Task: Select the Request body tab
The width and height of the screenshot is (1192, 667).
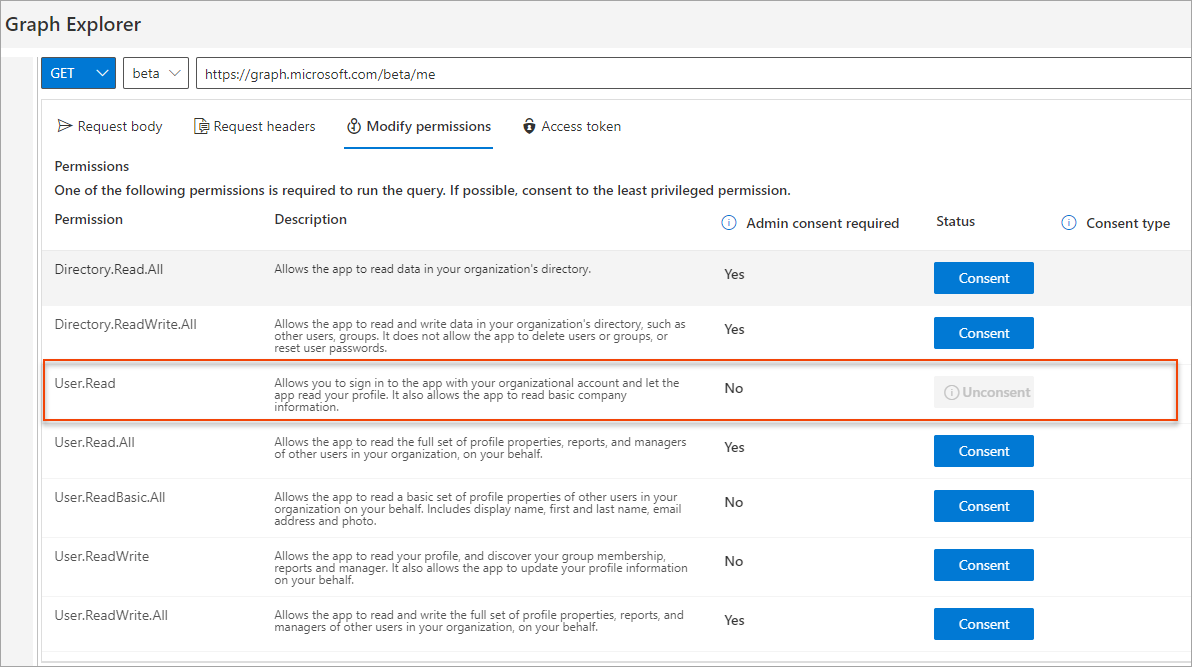Action: click(x=120, y=126)
